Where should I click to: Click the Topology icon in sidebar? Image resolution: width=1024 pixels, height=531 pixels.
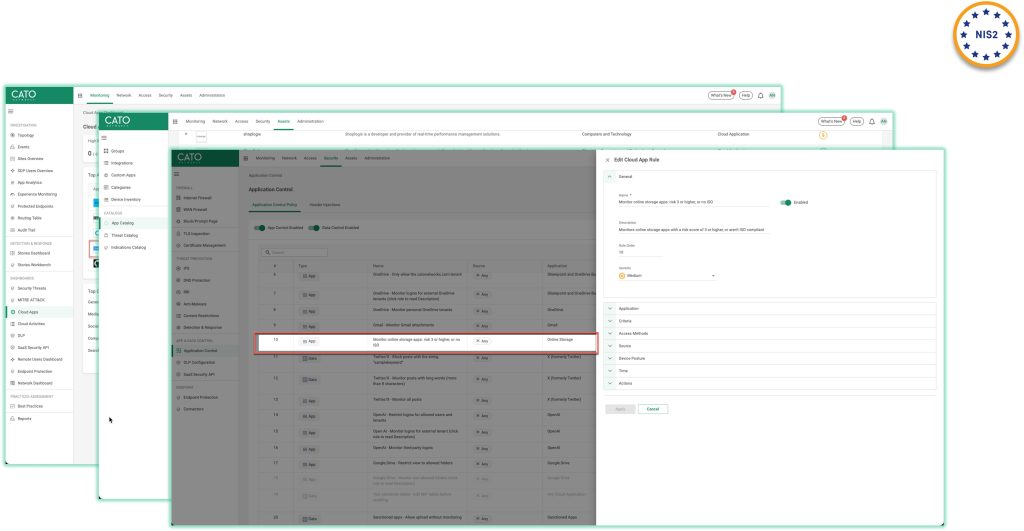coord(11,134)
